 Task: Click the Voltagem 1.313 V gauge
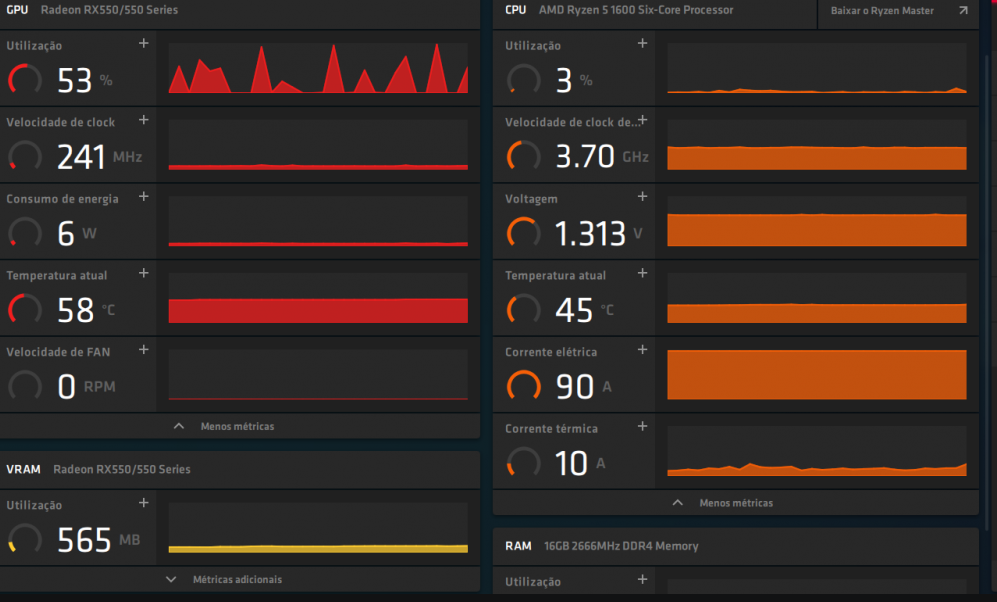pos(523,233)
